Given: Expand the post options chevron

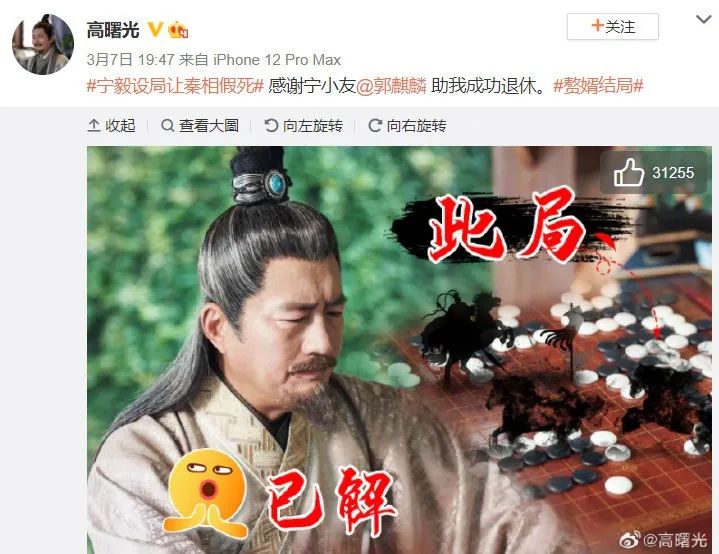Looking at the screenshot, I should [x=703, y=19].
